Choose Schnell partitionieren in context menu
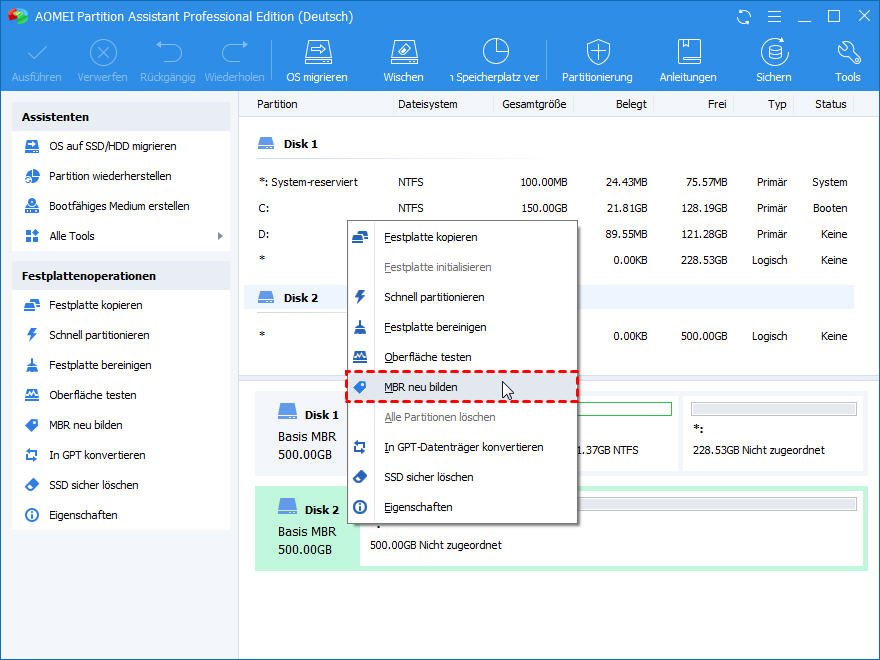The height and width of the screenshot is (660, 880). (x=462, y=297)
